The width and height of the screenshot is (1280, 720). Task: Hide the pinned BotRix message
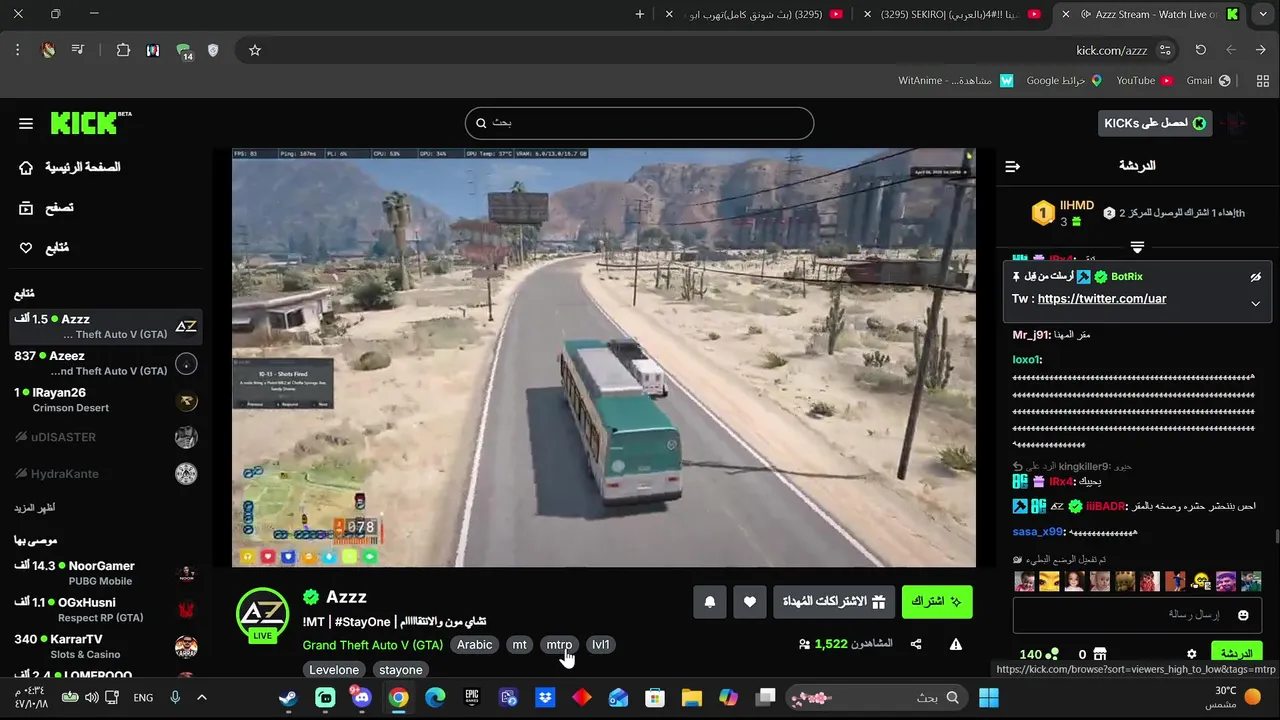(1256, 277)
